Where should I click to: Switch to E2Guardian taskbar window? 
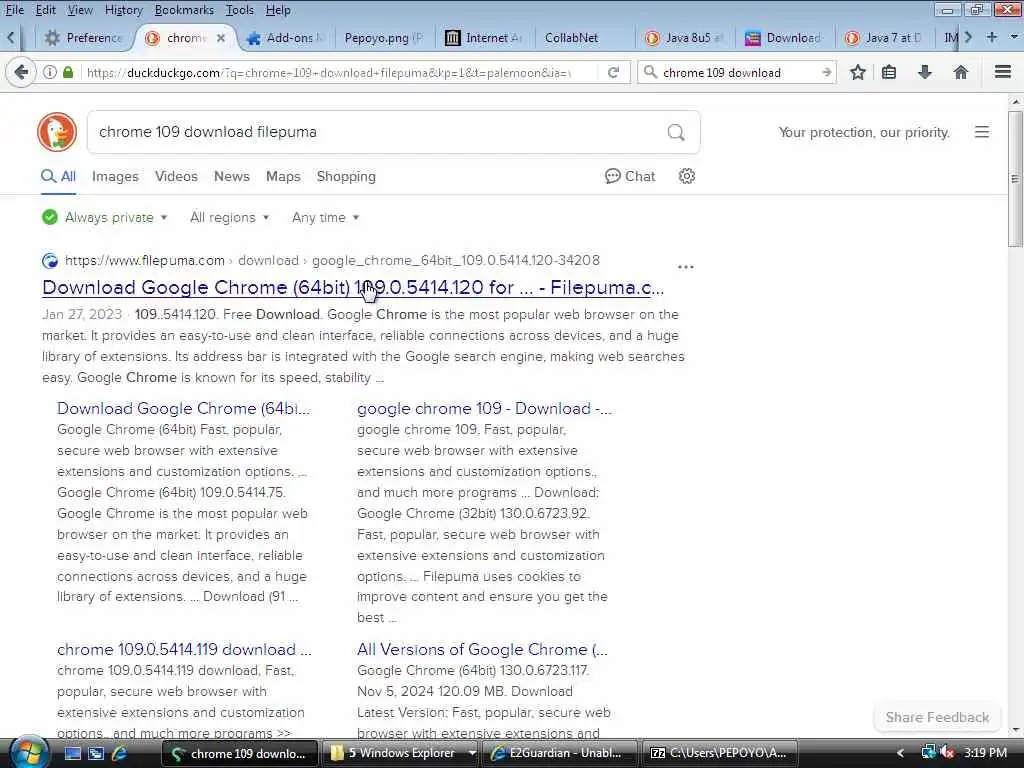[x=561, y=753]
